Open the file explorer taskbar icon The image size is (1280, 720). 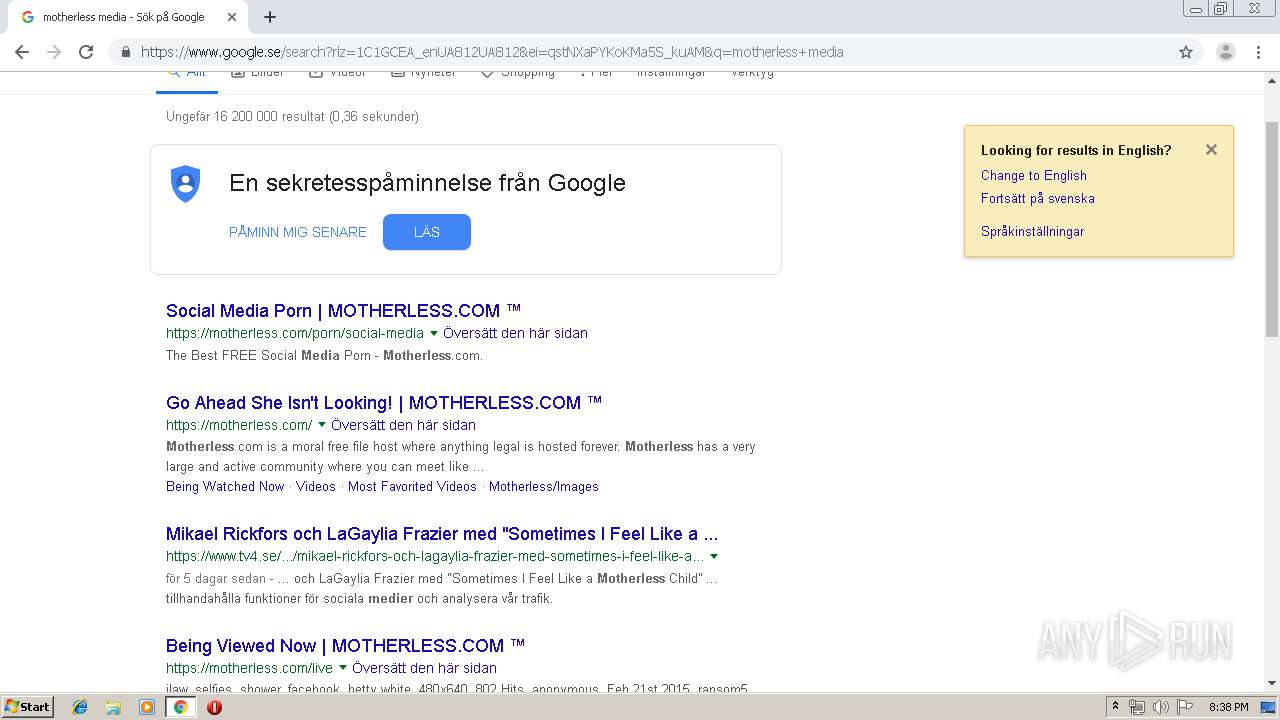pos(113,707)
